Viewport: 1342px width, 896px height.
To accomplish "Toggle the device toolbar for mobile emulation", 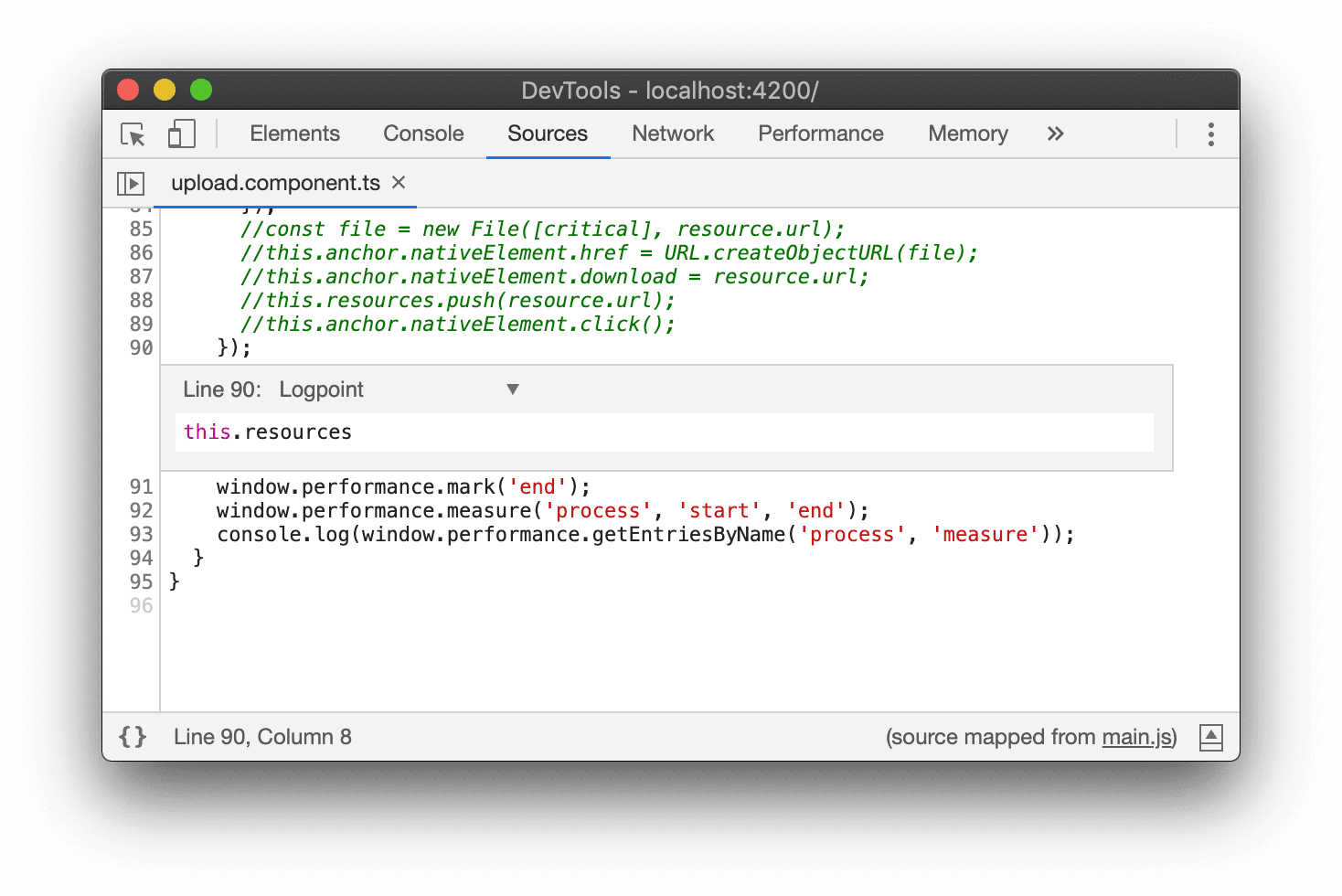I will coord(181,133).
